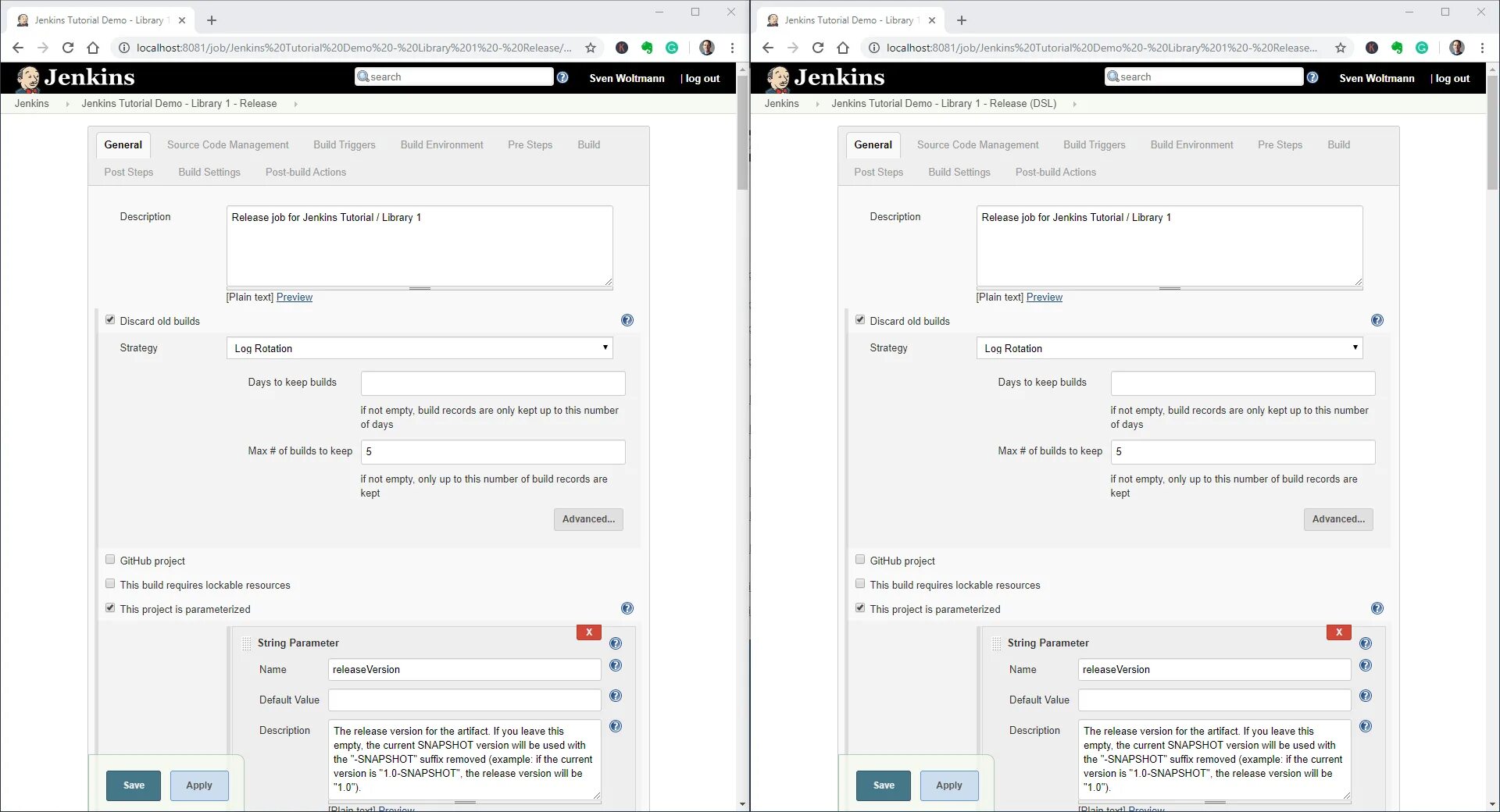This screenshot has height=812, width=1500.
Task: Click the Preview link under the Description box
Action: [x=294, y=297]
